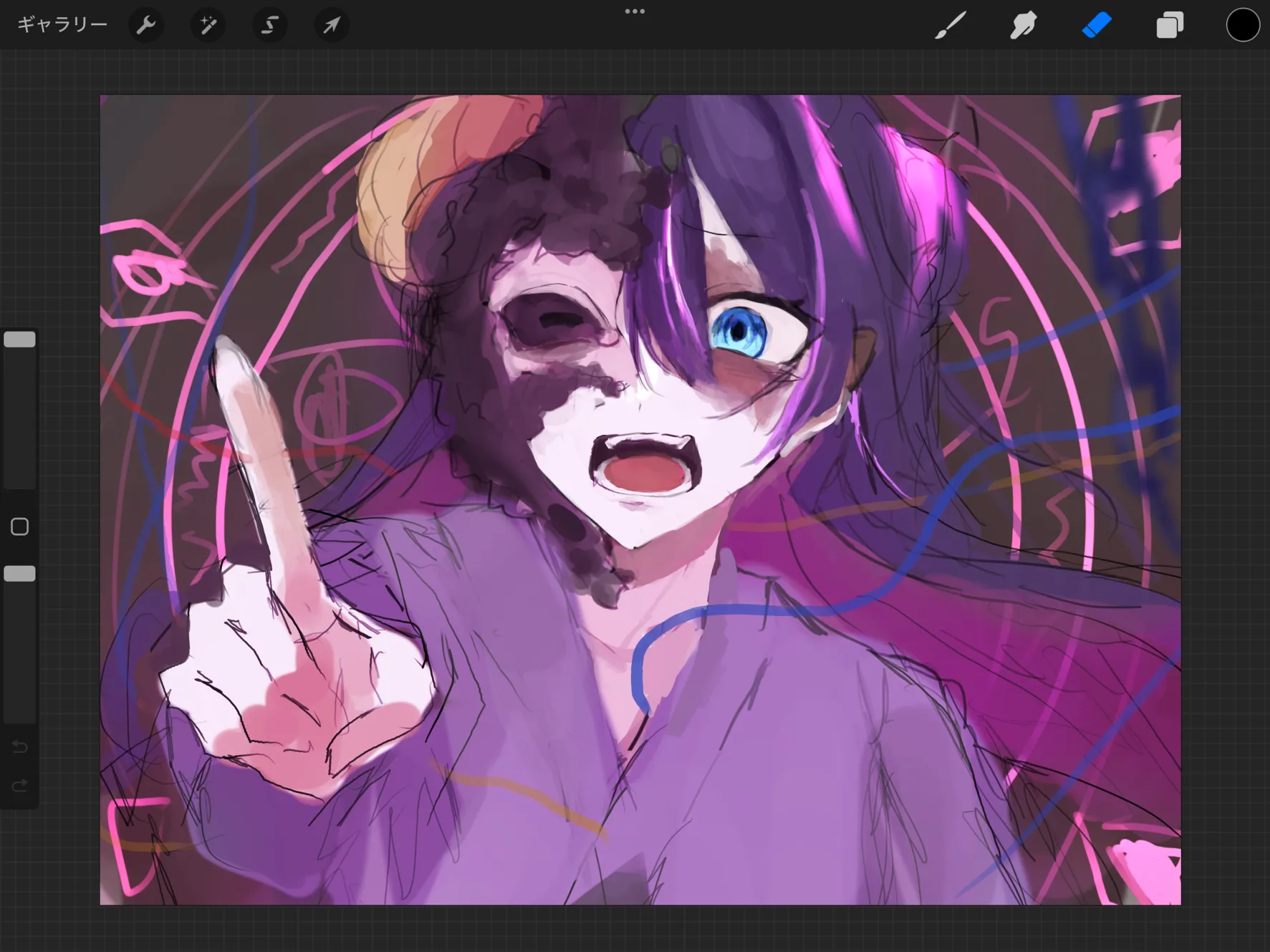This screenshot has height=952, width=1270.
Task: Redo the last undone stroke
Action: click(x=20, y=786)
